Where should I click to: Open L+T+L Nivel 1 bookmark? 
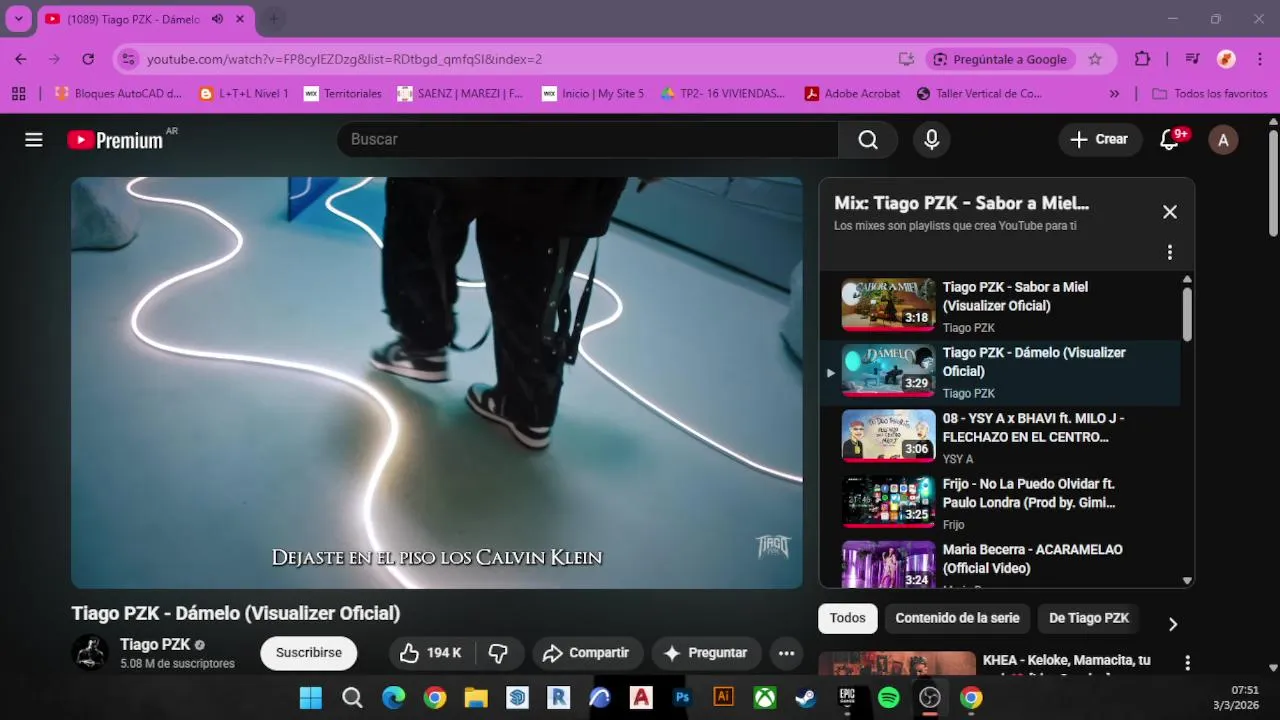coord(244,94)
